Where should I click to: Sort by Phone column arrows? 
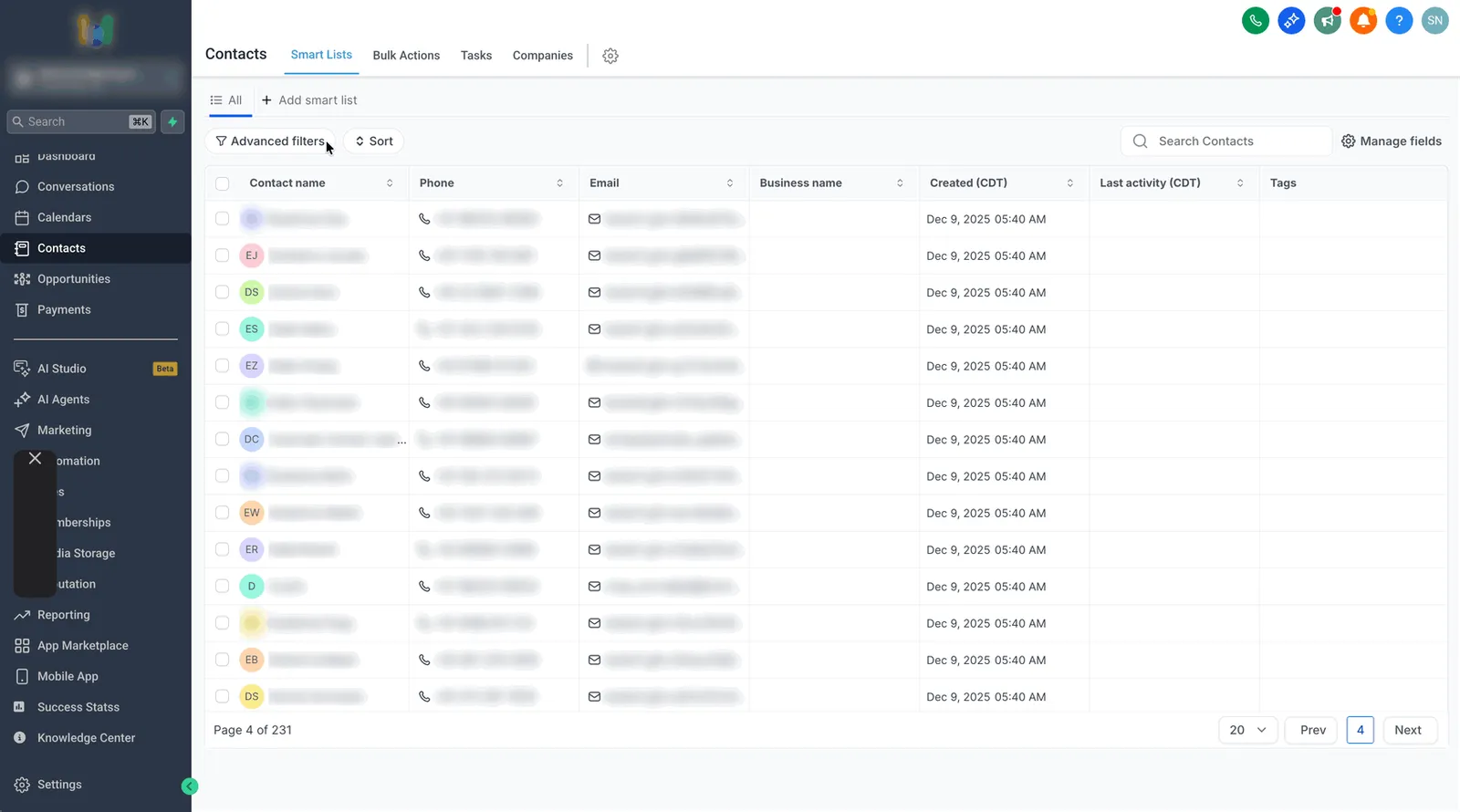click(x=559, y=183)
